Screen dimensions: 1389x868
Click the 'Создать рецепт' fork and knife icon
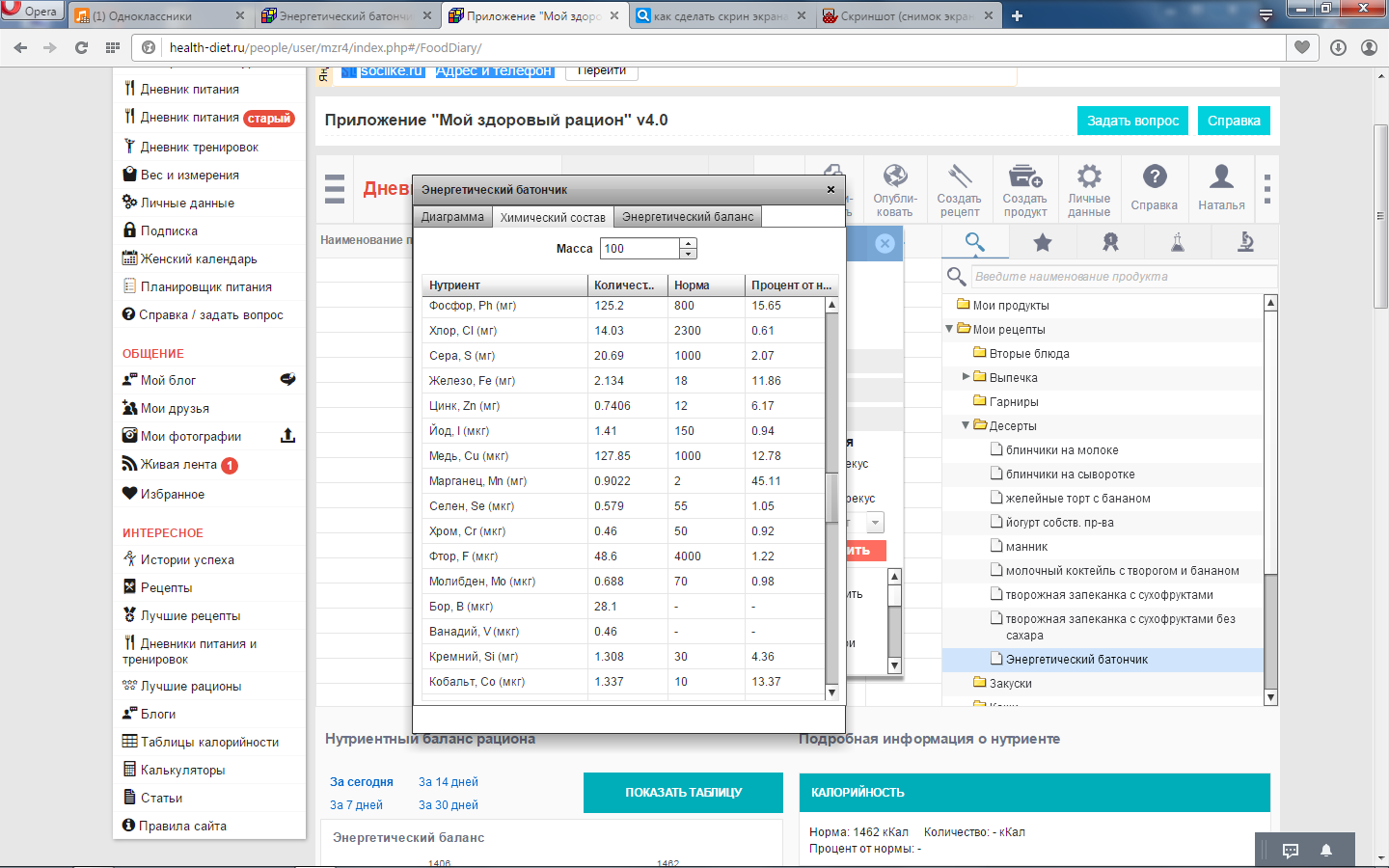point(959,177)
